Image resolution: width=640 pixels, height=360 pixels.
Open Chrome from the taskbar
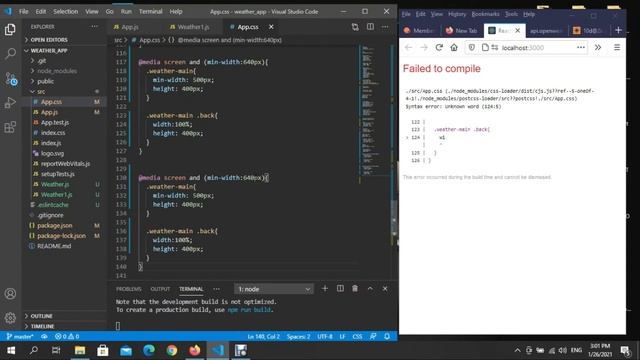coord(172,350)
